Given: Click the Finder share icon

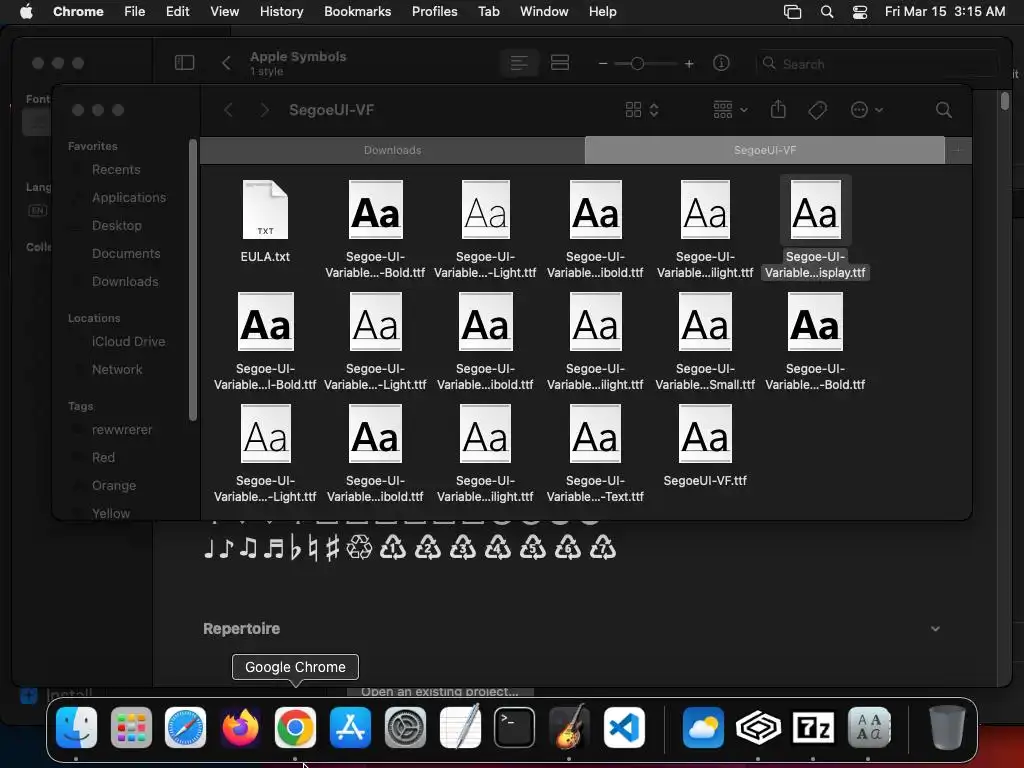Looking at the screenshot, I should (x=778, y=110).
